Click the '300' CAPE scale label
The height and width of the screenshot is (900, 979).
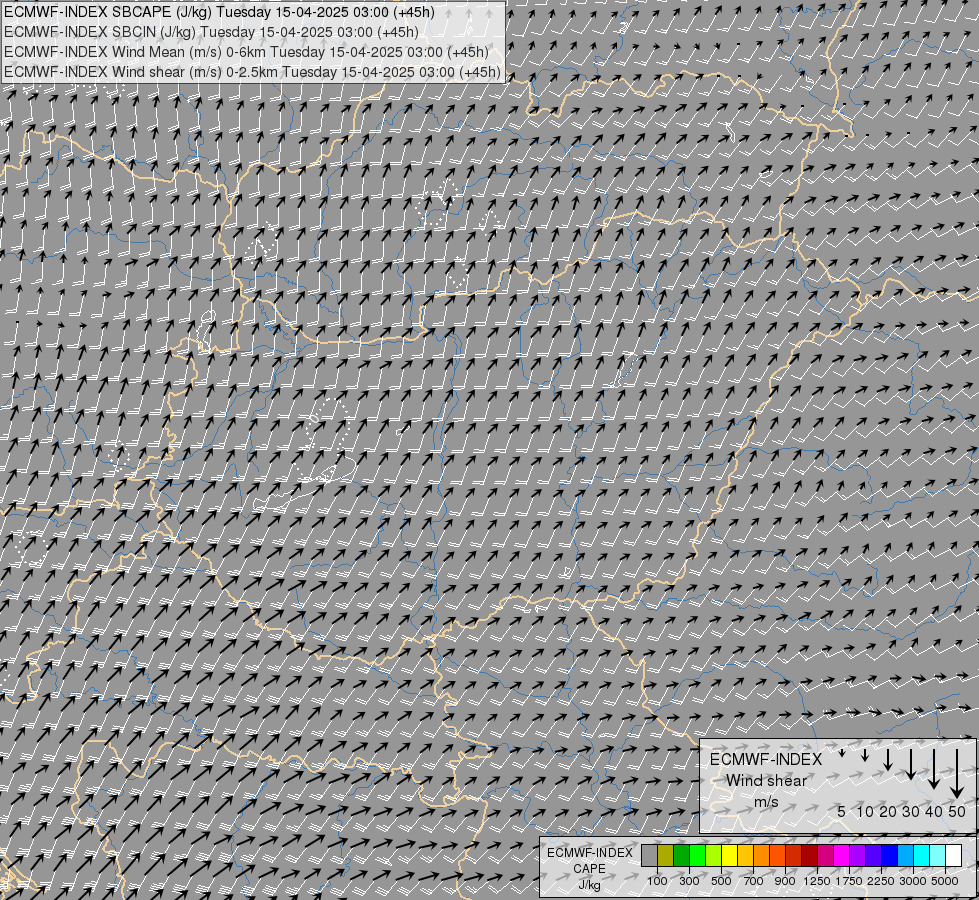pos(689,881)
